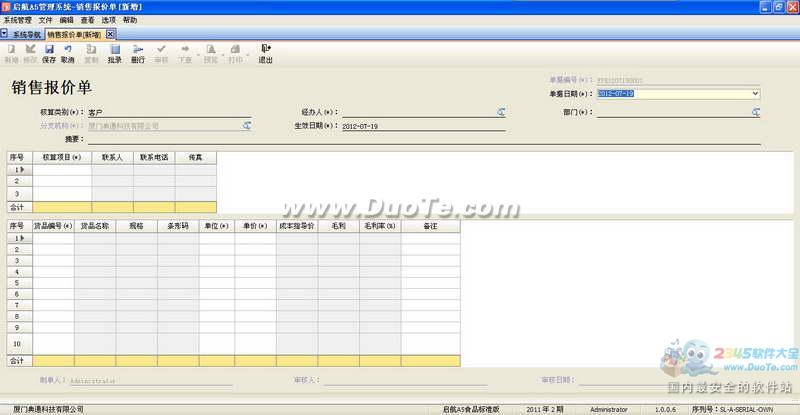Select the 销售报价单[新增] tab
The image size is (800, 415).
coord(74,35)
